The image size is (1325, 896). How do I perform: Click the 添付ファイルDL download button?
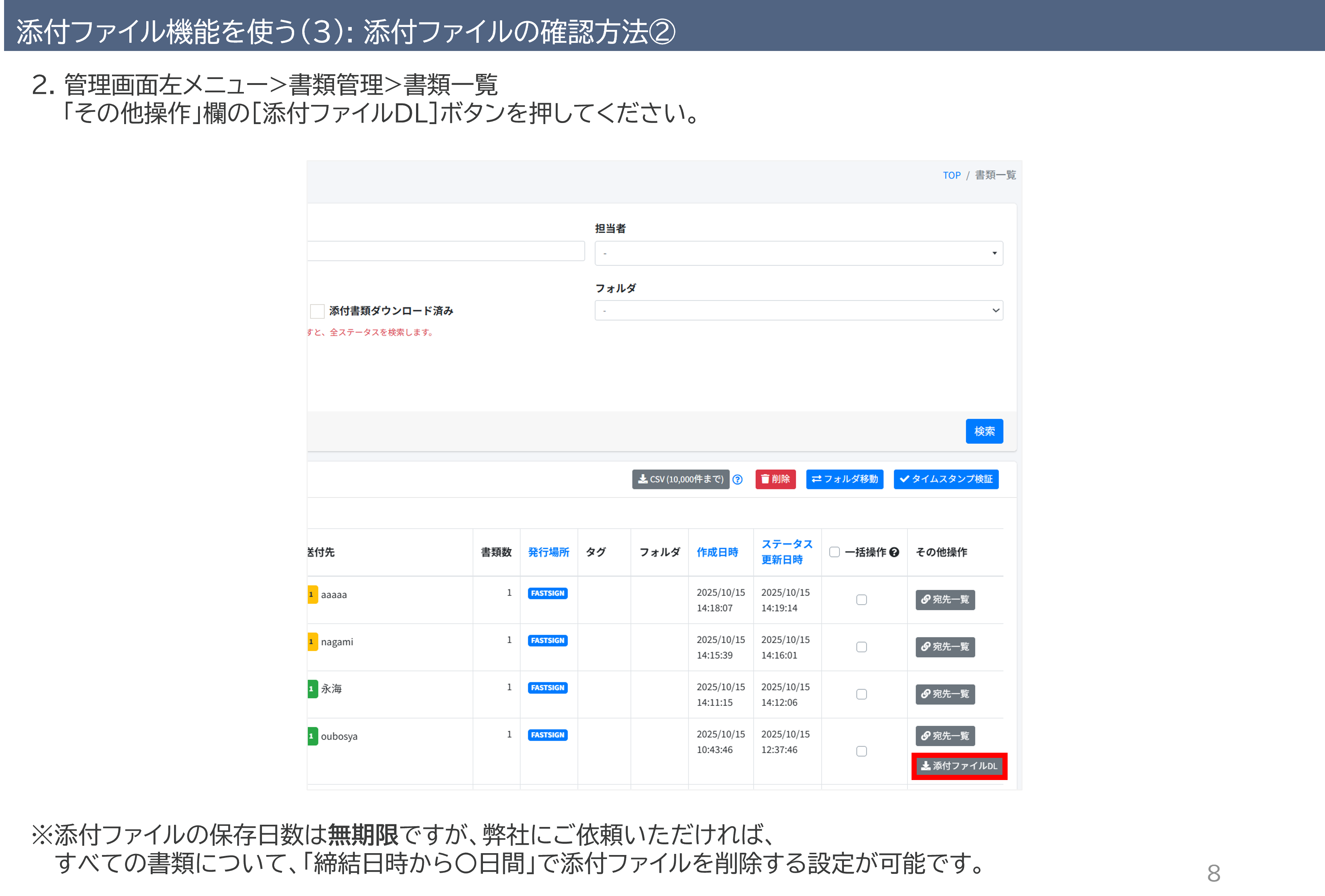tap(959, 766)
